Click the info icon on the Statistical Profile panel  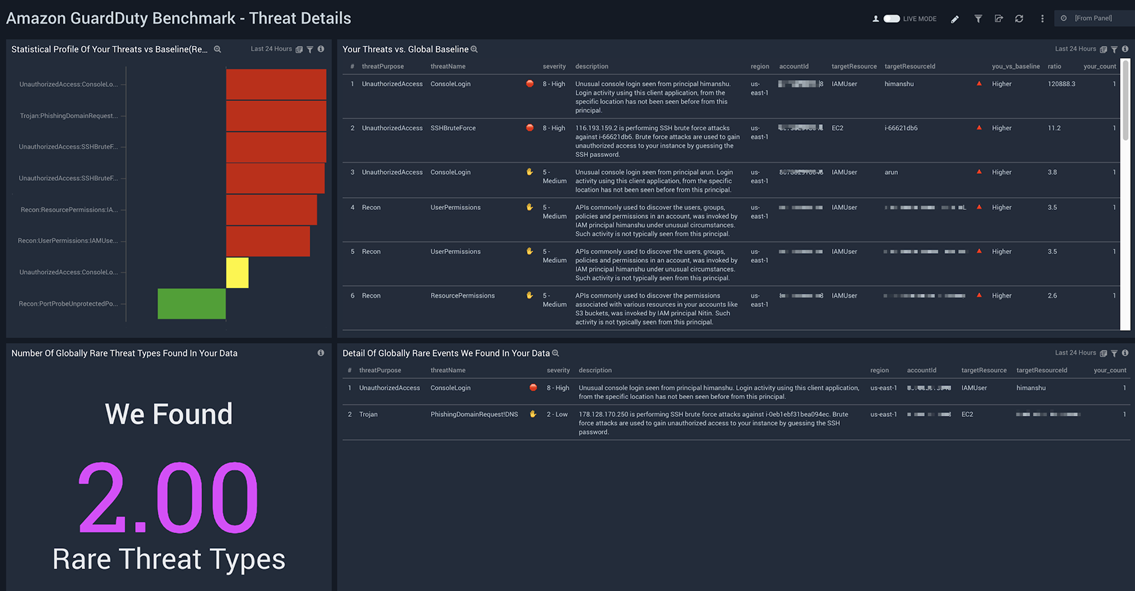point(321,48)
